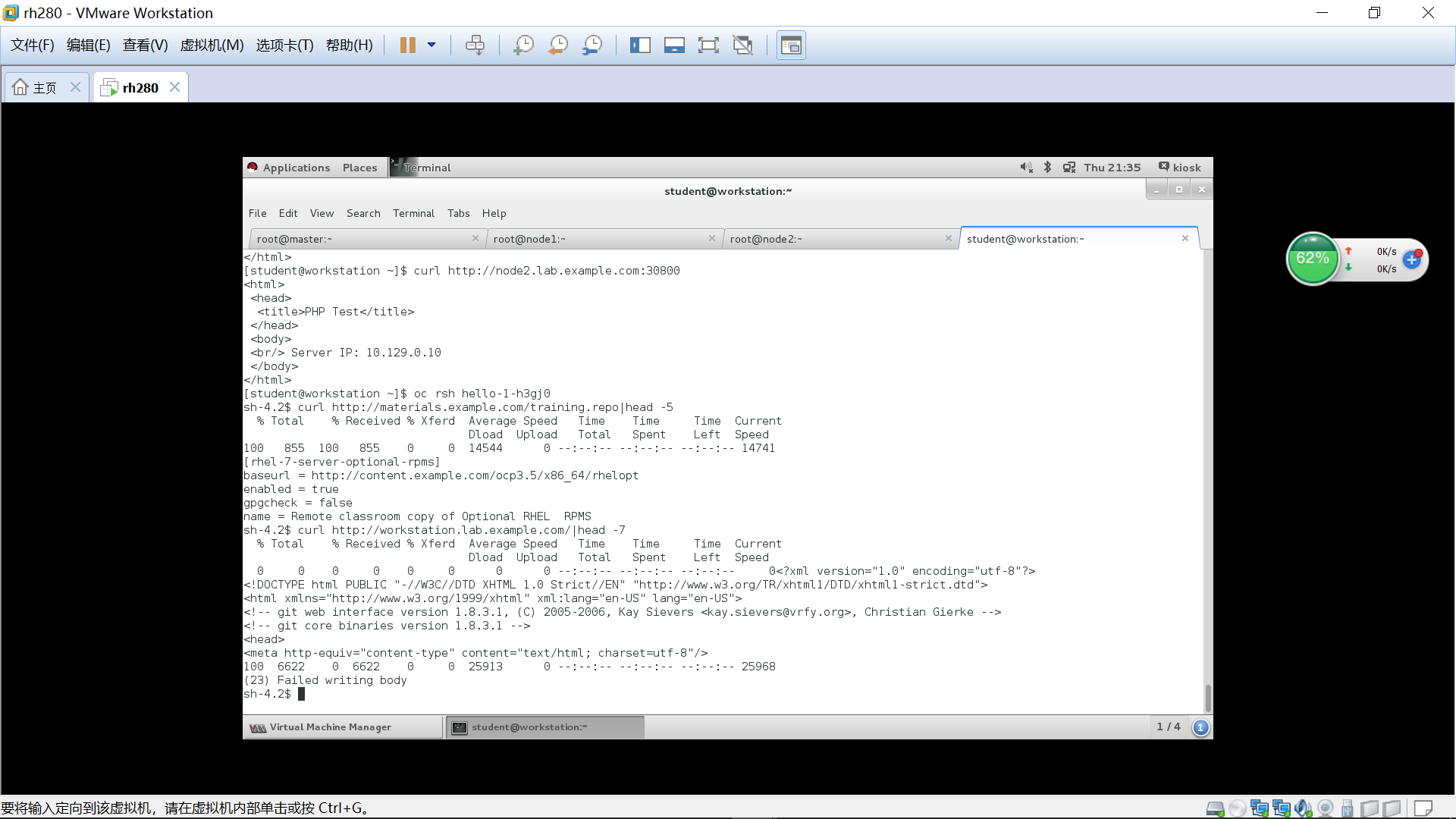1456x819 pixels.
Task: Enter full screen mode
Action: coord(708,45)
